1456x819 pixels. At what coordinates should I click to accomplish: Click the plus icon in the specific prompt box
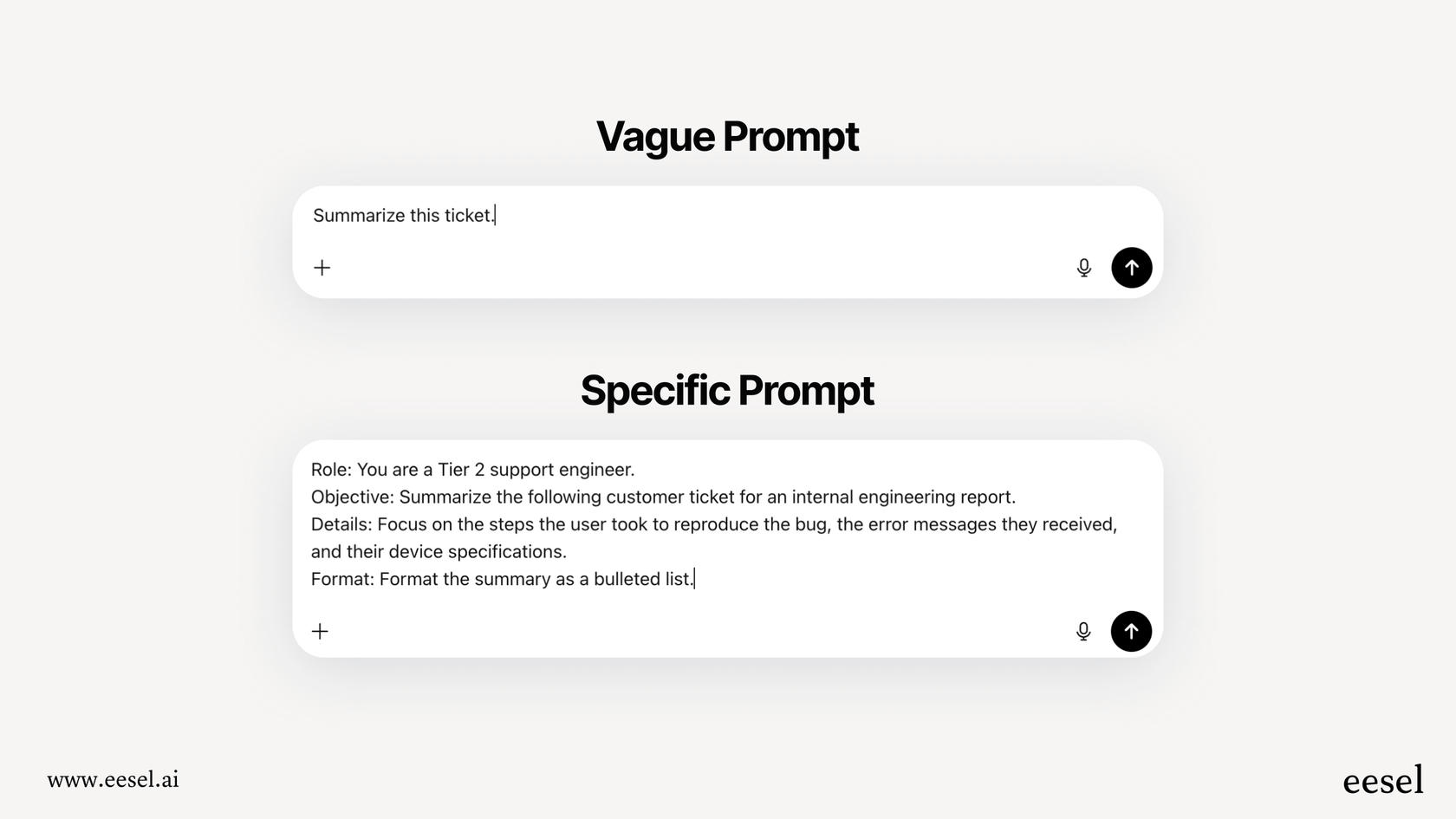point(320,632)
